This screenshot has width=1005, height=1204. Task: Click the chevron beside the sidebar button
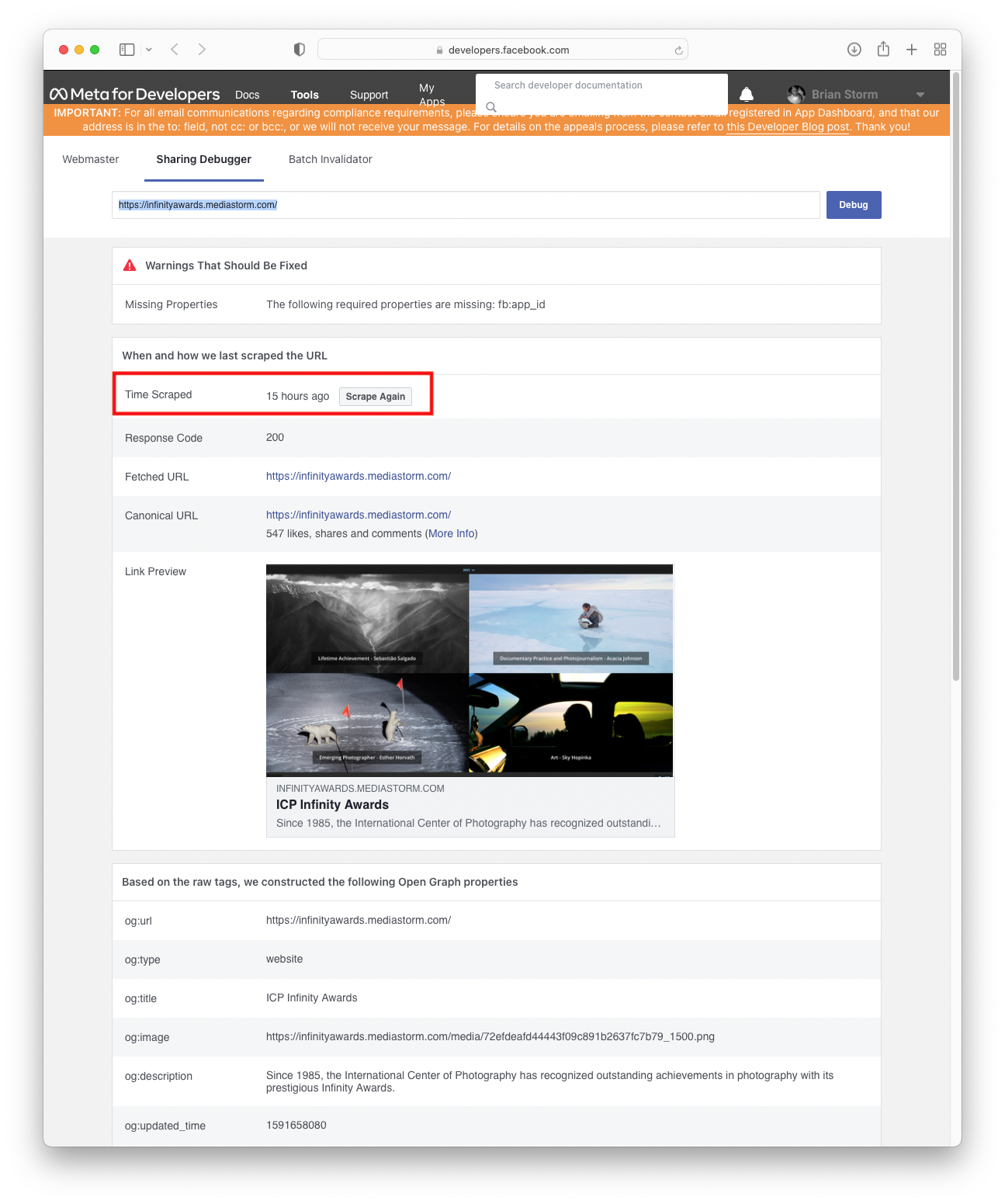148,49
